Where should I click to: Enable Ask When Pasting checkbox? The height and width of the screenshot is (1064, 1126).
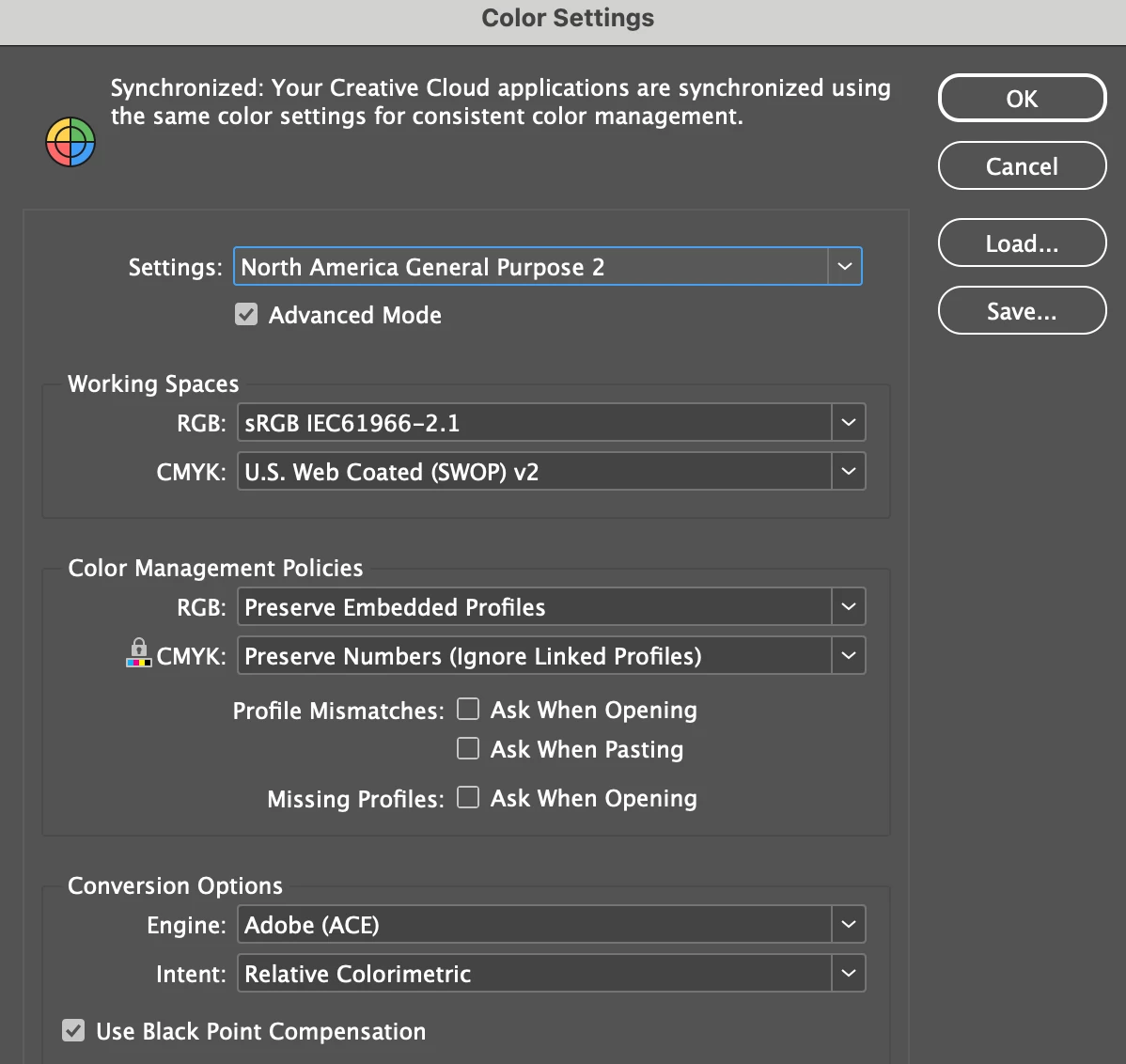coord(468,749)
